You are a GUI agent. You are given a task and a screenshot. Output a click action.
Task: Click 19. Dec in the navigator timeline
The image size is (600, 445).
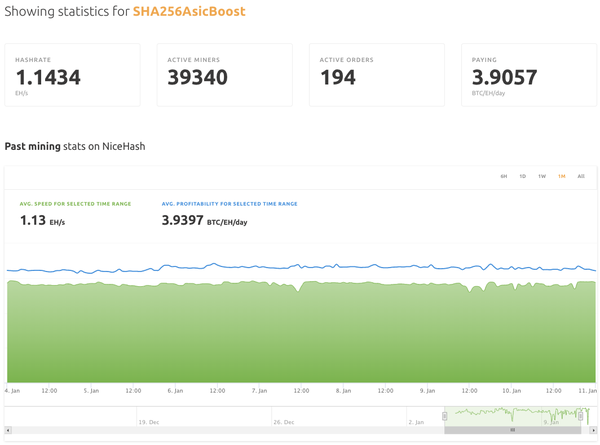(150, 422)
